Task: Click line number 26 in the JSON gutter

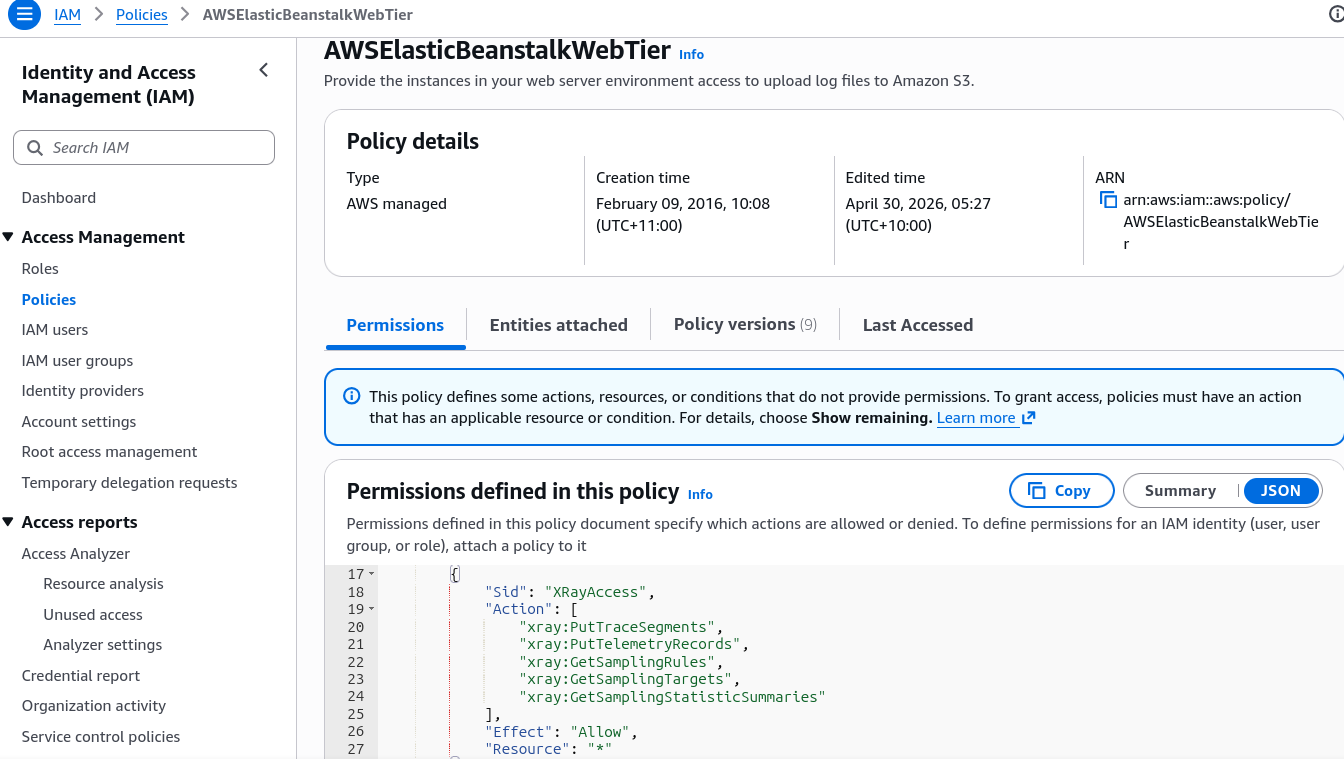Action: (356, 732)
